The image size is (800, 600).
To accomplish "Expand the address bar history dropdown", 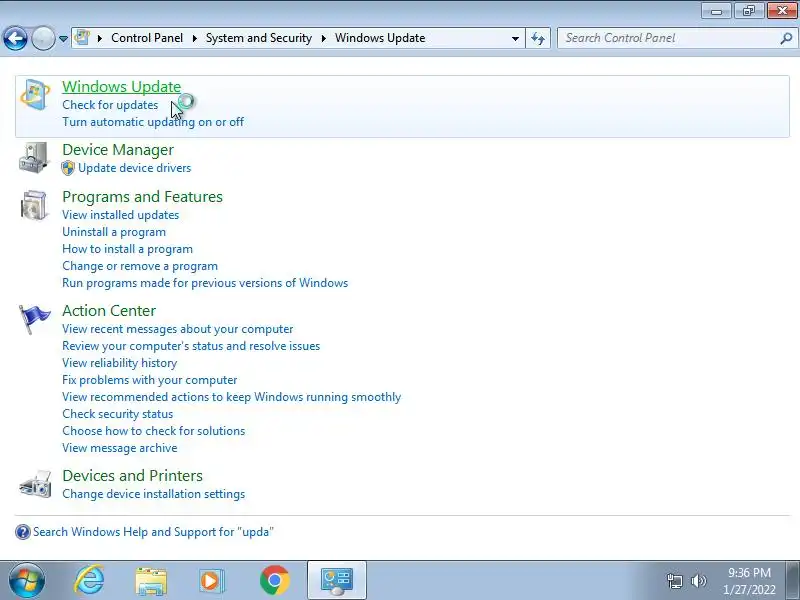I will coord(515,38).
